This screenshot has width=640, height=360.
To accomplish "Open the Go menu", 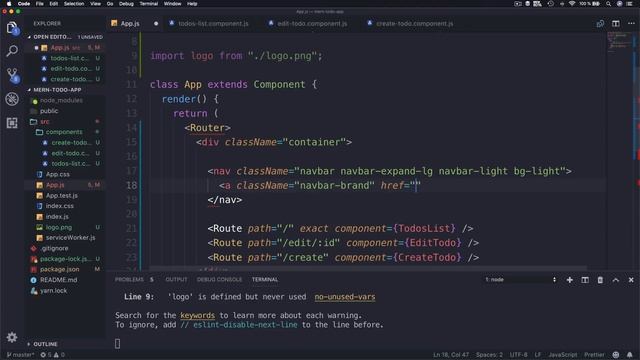I will pyautogui.click(x=110, y=4).
